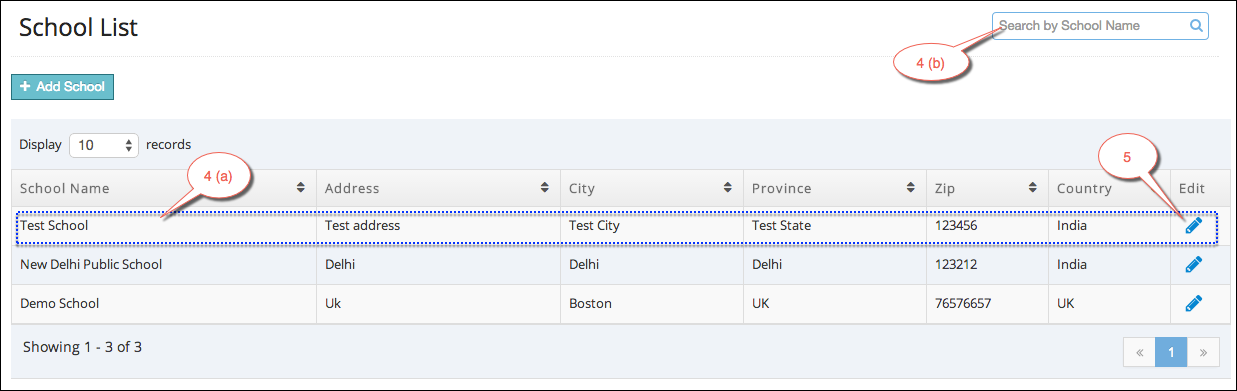Image resolution: width=1237 pixels, height=391 pixels.
Task: Sort by School Name column arrows
Action: [x=301, y=188]
